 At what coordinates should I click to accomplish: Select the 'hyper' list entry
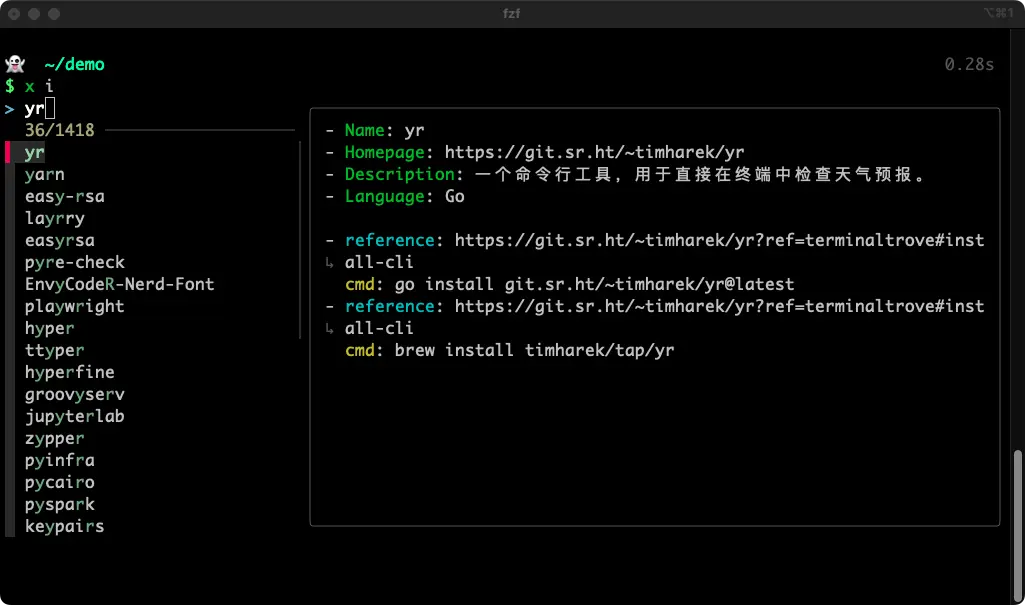50,328
